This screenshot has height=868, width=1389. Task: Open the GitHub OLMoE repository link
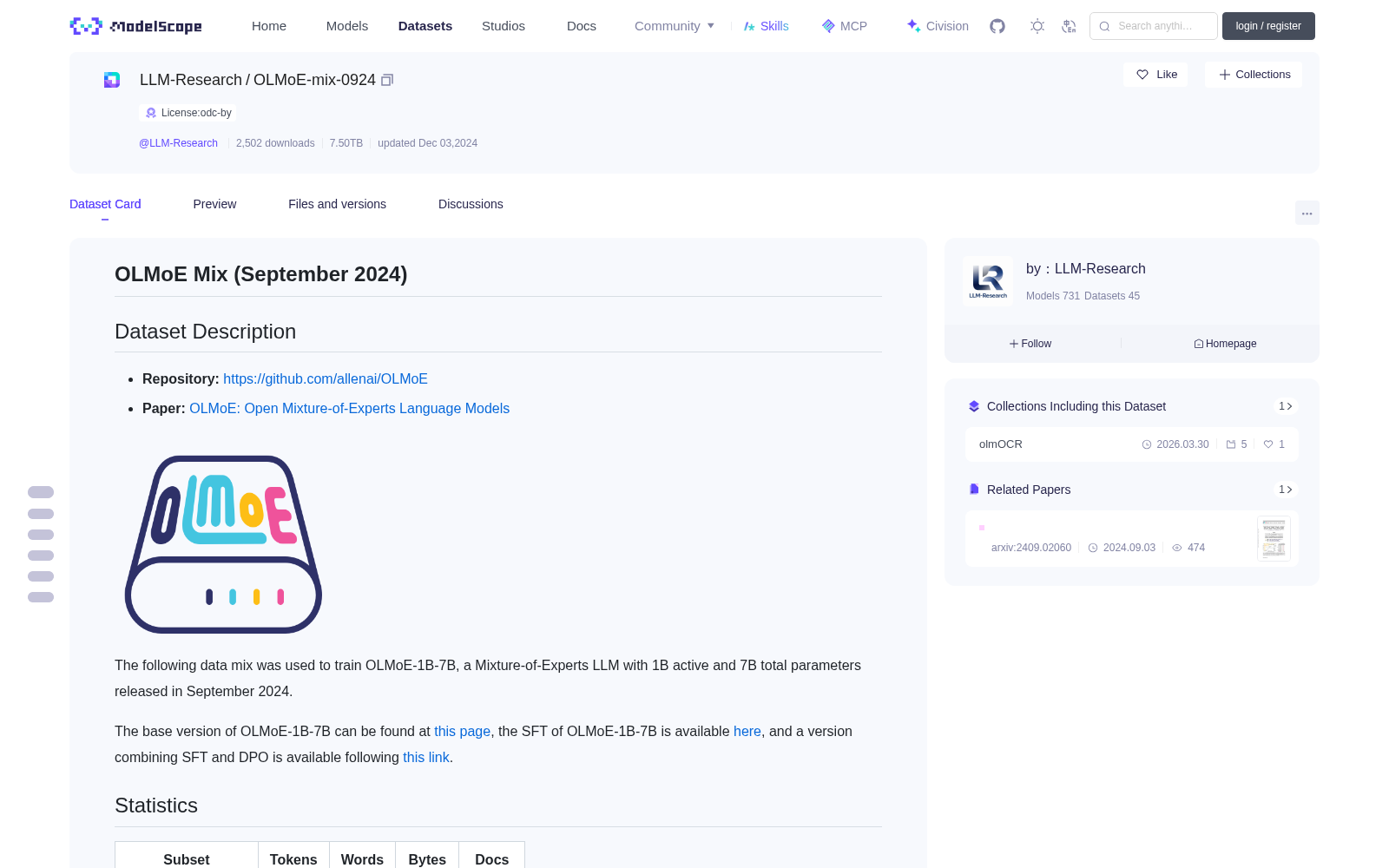coord(326,379)
